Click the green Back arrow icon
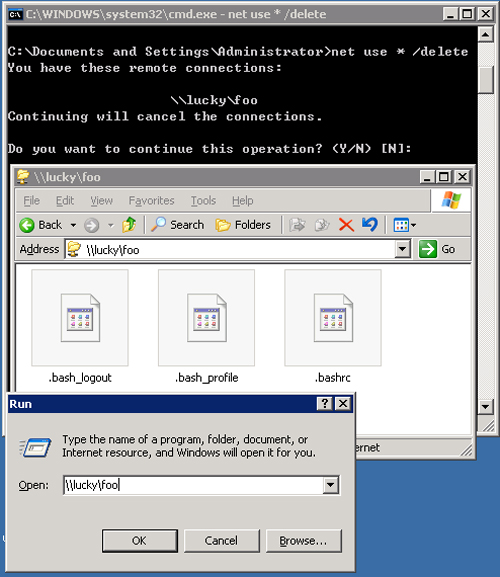500x577 pixels. click(27, 225)
